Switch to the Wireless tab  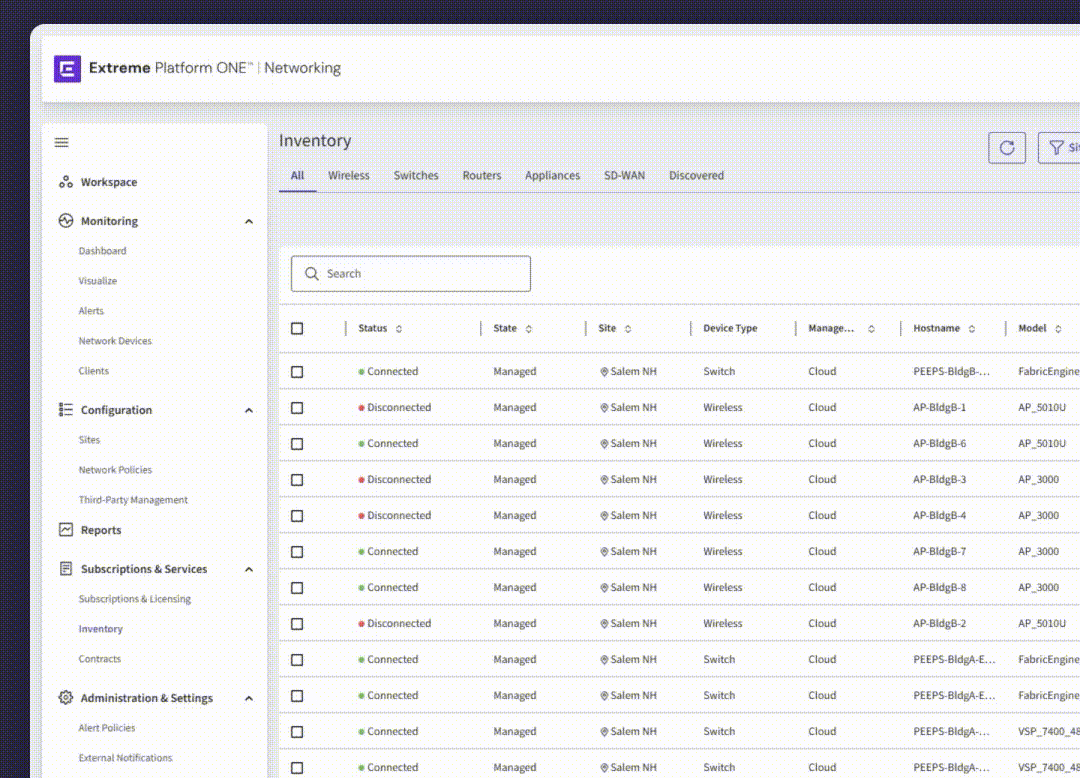pos(349,176)
